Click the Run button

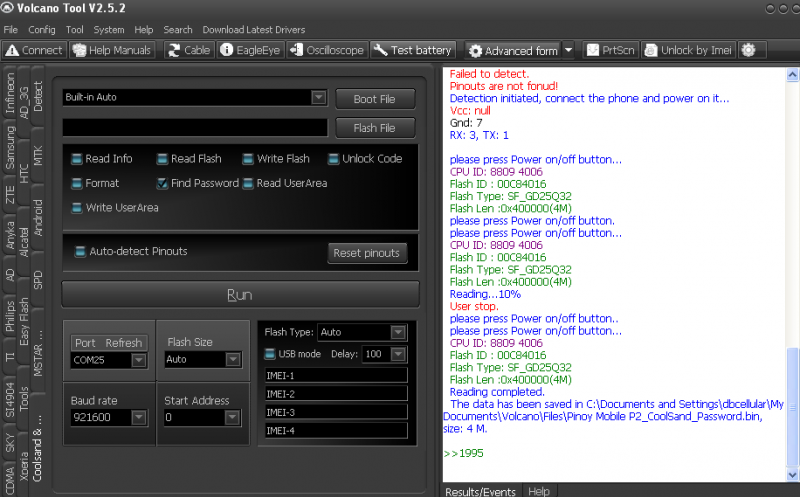[x=240, y=294]
